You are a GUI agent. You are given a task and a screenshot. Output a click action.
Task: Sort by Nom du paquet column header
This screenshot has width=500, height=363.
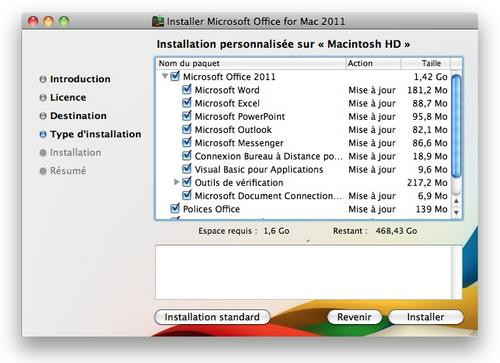click(251, 63)
